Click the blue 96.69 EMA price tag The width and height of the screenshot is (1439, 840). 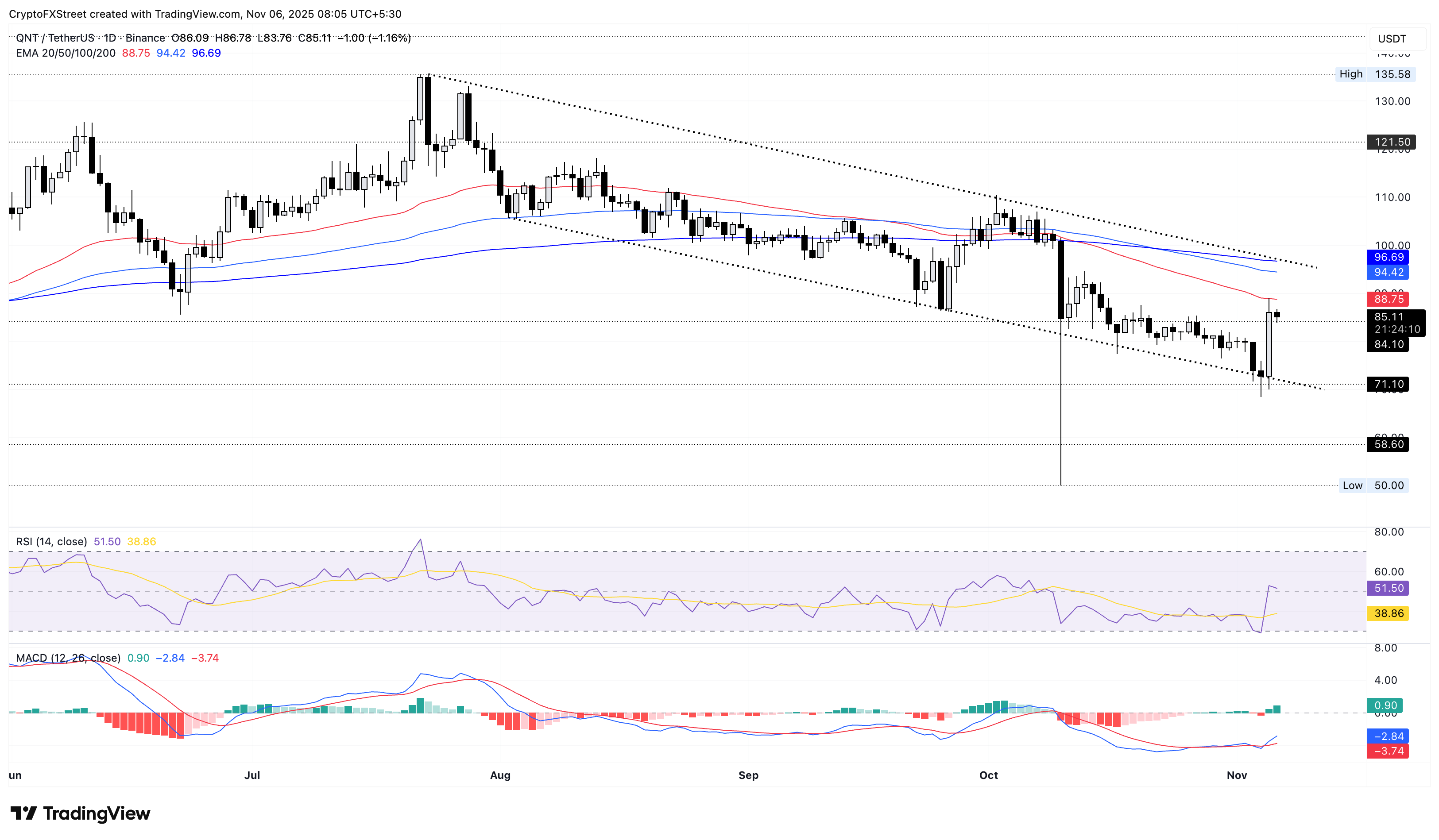coord(1389,258)
